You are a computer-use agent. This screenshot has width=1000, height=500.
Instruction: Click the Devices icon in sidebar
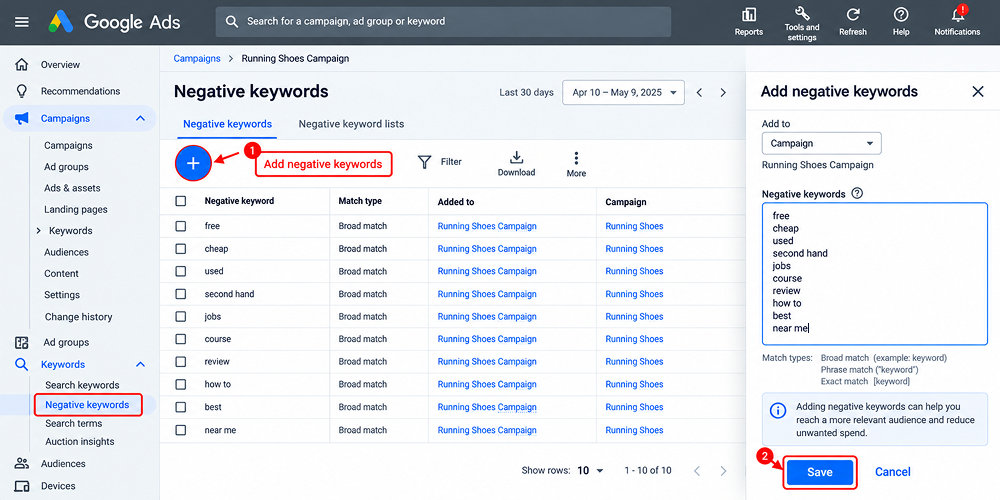22,486
